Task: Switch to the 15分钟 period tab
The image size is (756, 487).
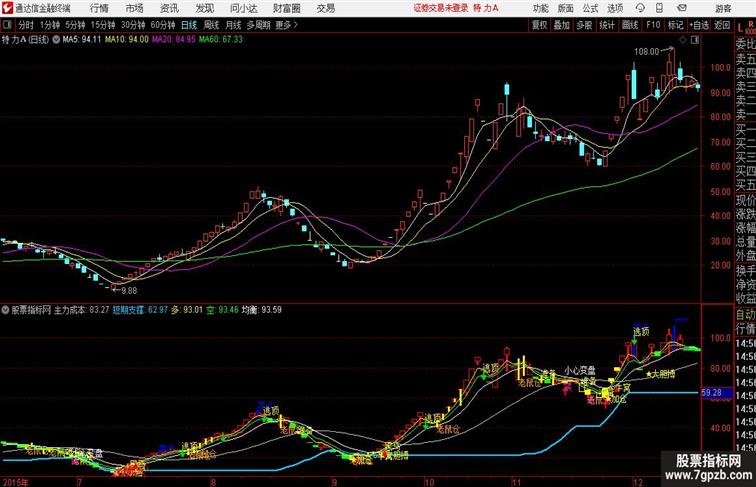Action: point(103,25)
